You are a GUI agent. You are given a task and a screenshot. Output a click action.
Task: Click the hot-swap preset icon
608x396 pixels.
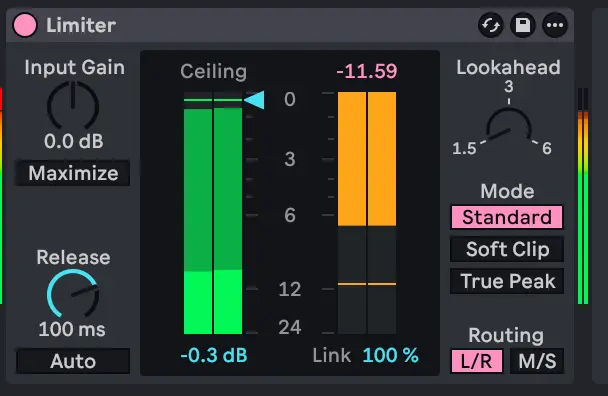(491, 26)
